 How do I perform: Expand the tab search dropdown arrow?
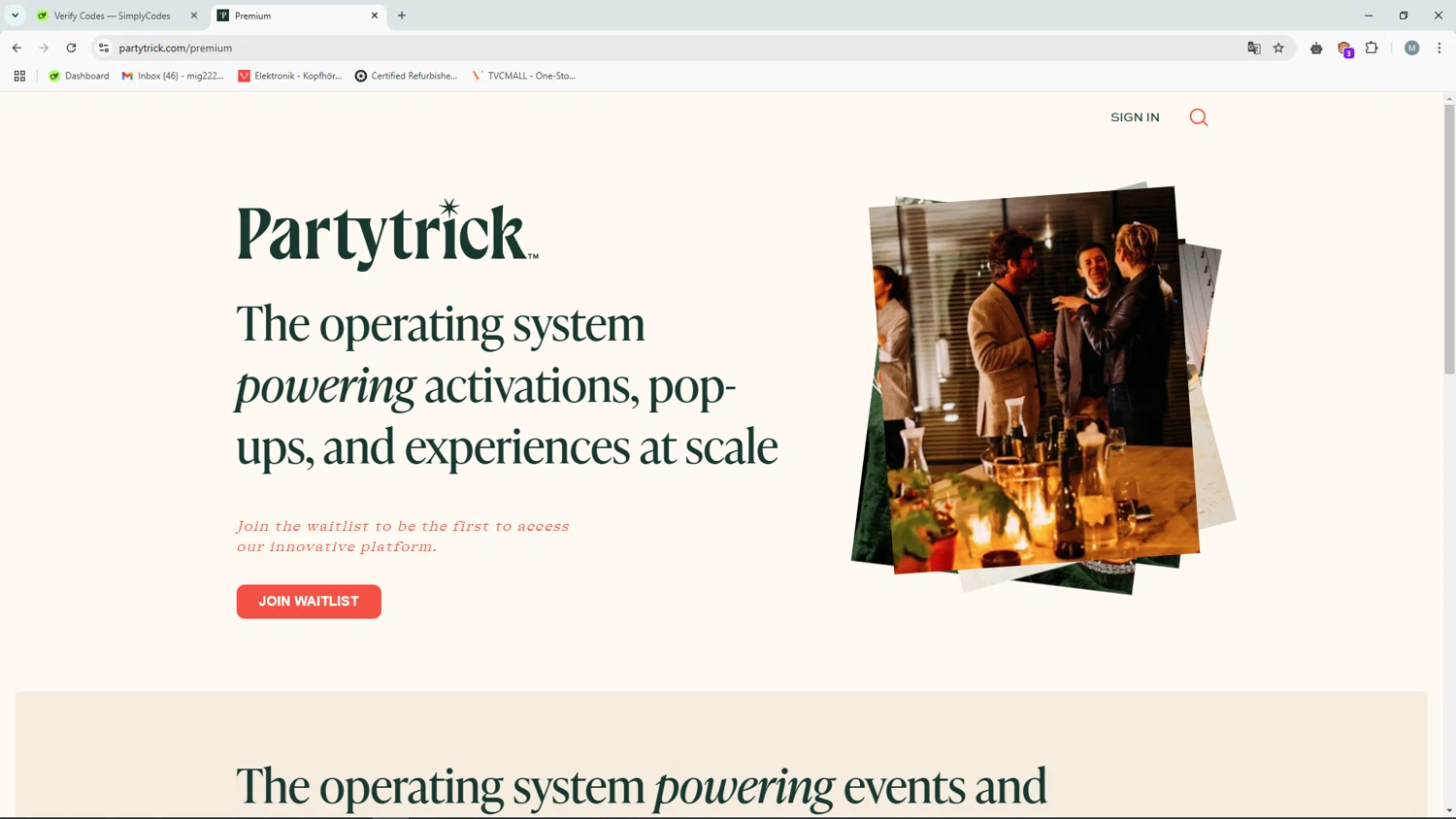[15, 16]
